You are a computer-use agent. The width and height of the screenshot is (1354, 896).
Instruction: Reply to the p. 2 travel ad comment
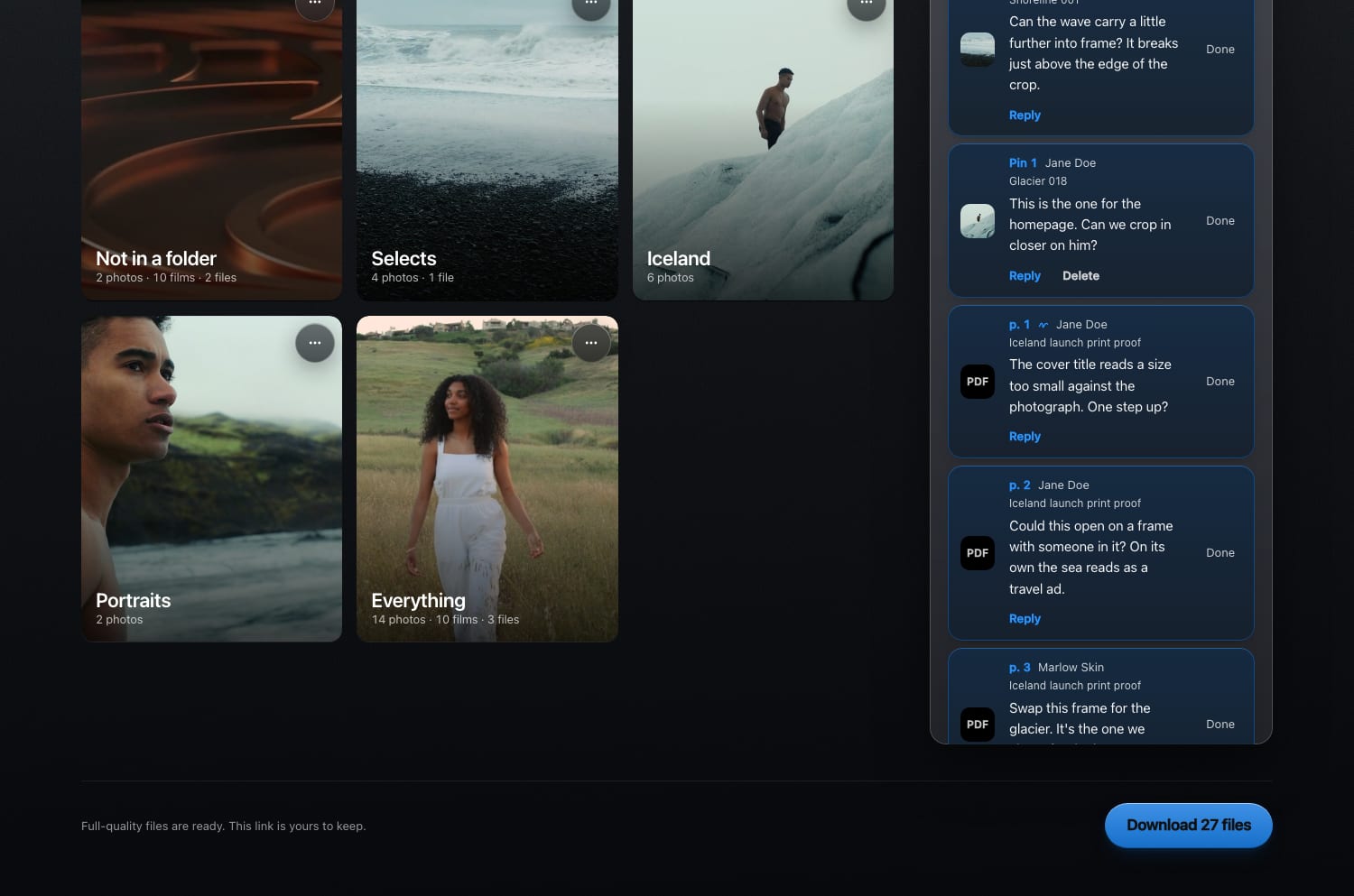[x=1025, y=619]
